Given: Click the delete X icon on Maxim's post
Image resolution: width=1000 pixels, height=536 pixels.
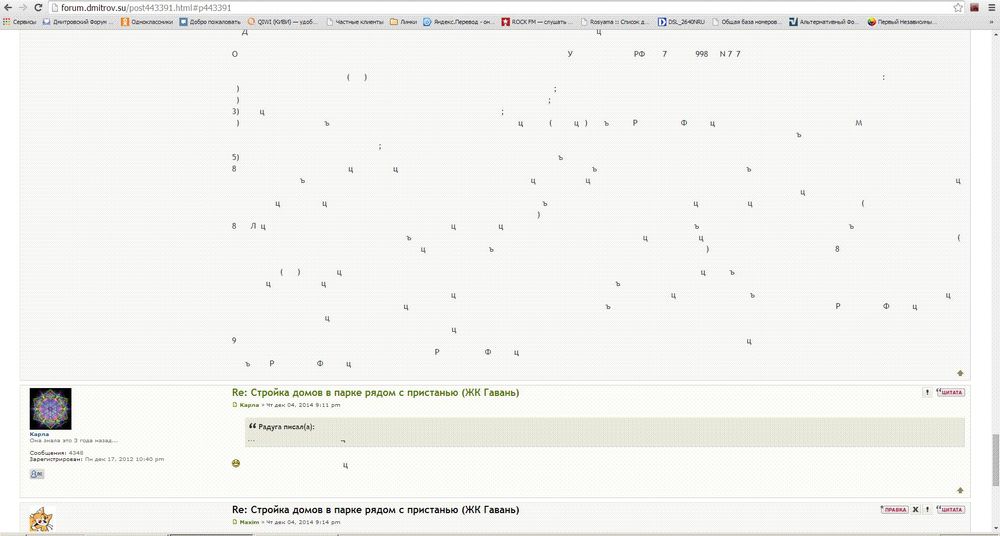Looking at the screenshot, I should point(915,510).
